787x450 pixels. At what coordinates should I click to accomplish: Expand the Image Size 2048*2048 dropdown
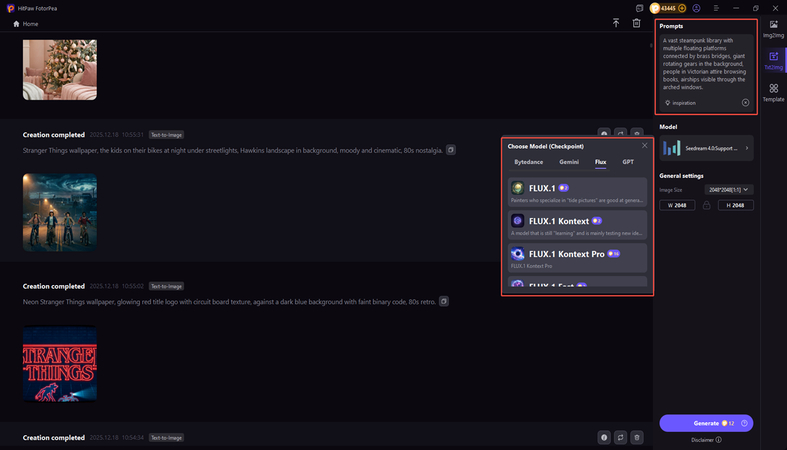[729, 190]
